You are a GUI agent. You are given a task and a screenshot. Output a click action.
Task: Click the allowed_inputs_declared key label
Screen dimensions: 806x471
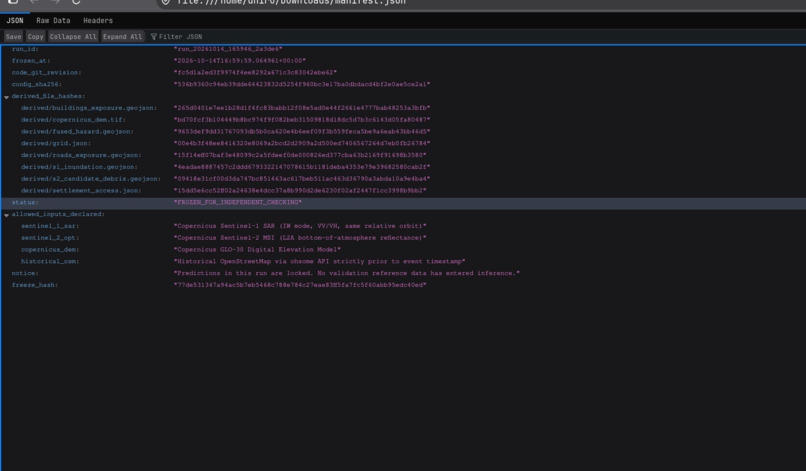click(58, 214)
